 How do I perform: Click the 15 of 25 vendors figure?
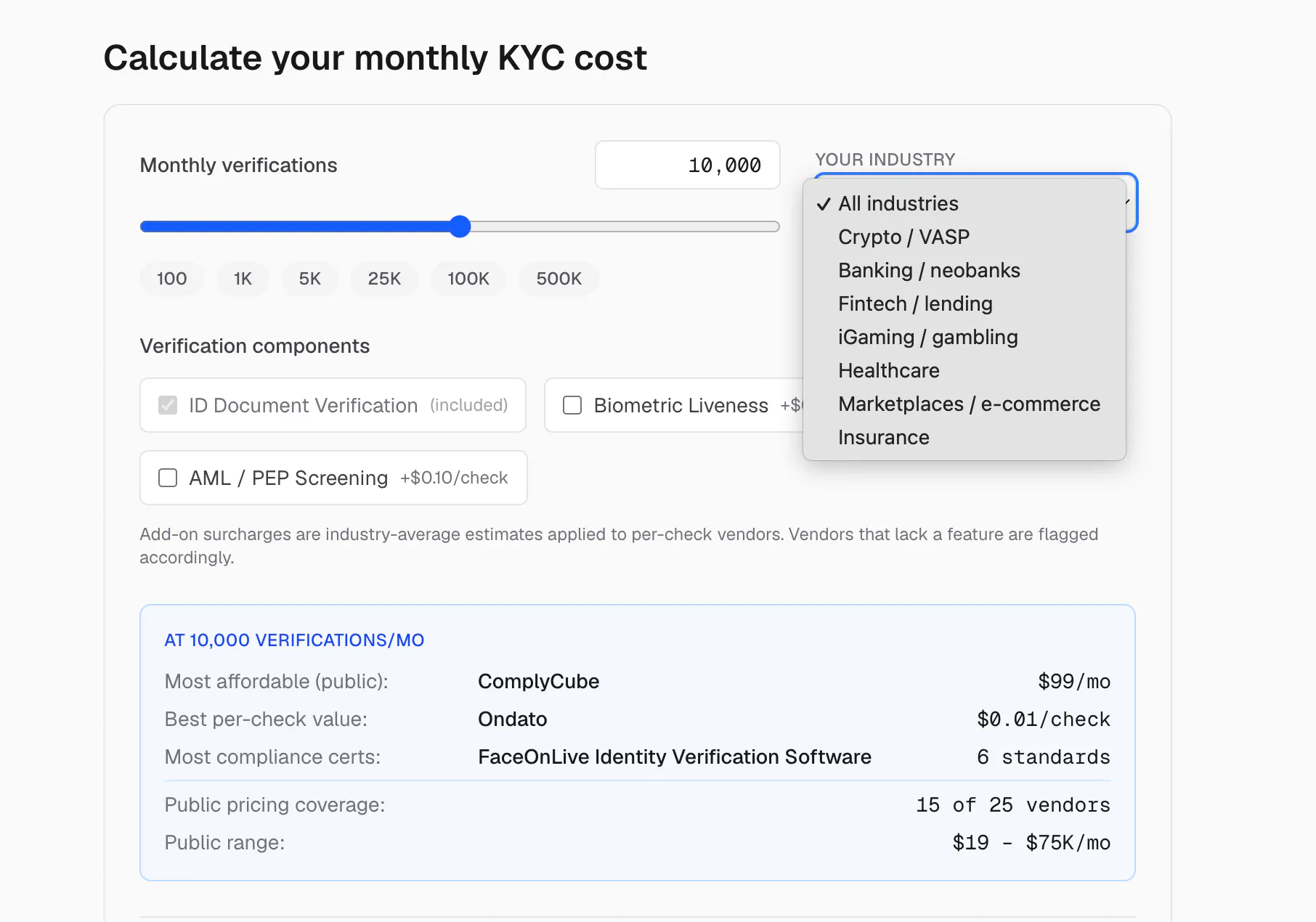click(x=1013, y=804)
